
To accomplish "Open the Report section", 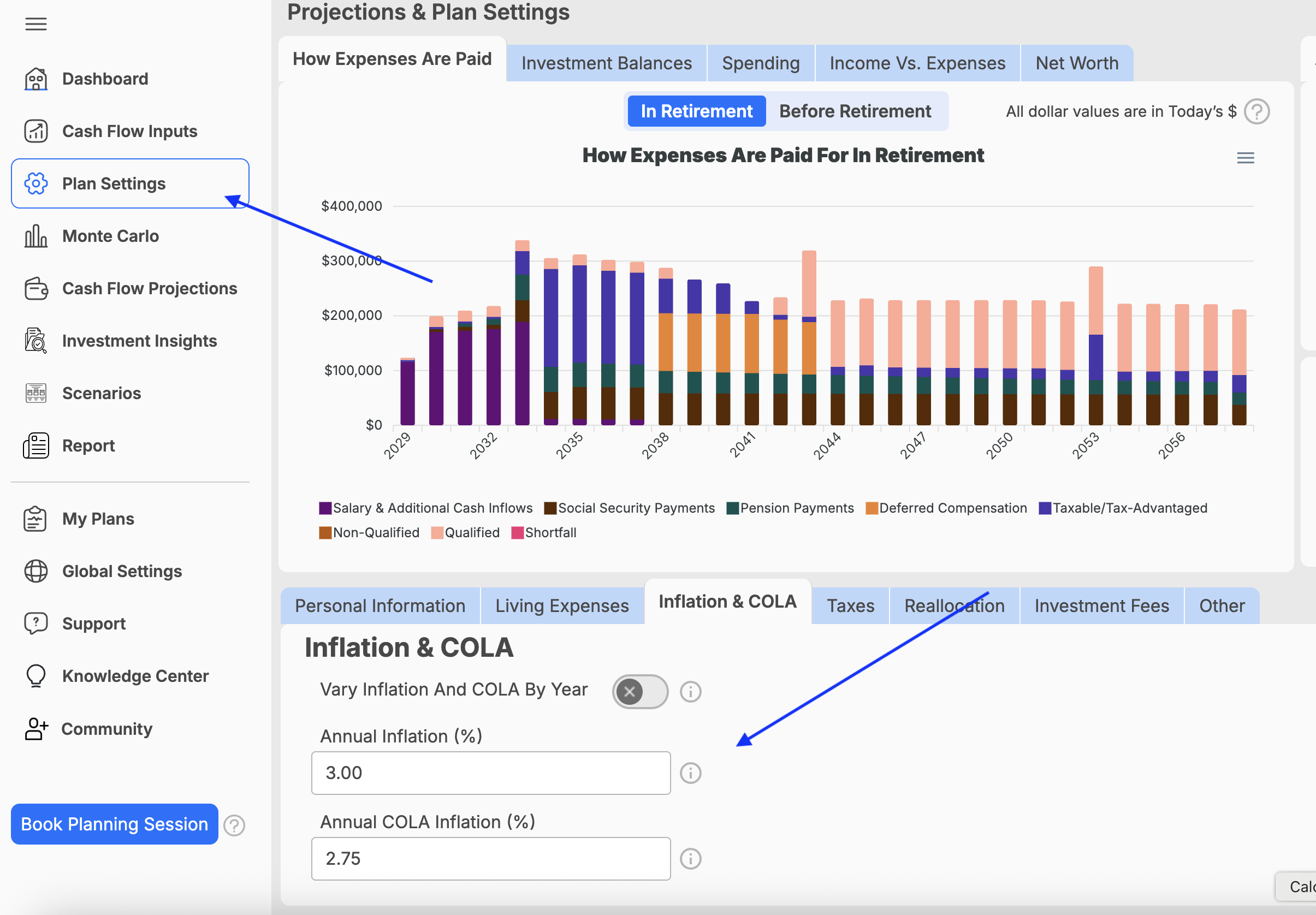I will point(88,445).
